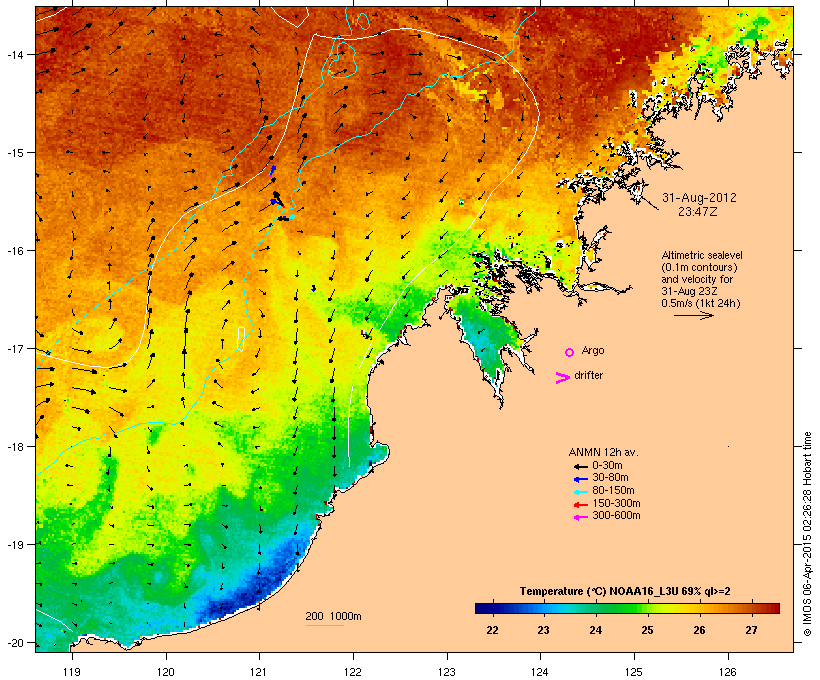Click the longitude label 125
The height and width of the screenshot is (680, 820).
(x=634, y=672)
